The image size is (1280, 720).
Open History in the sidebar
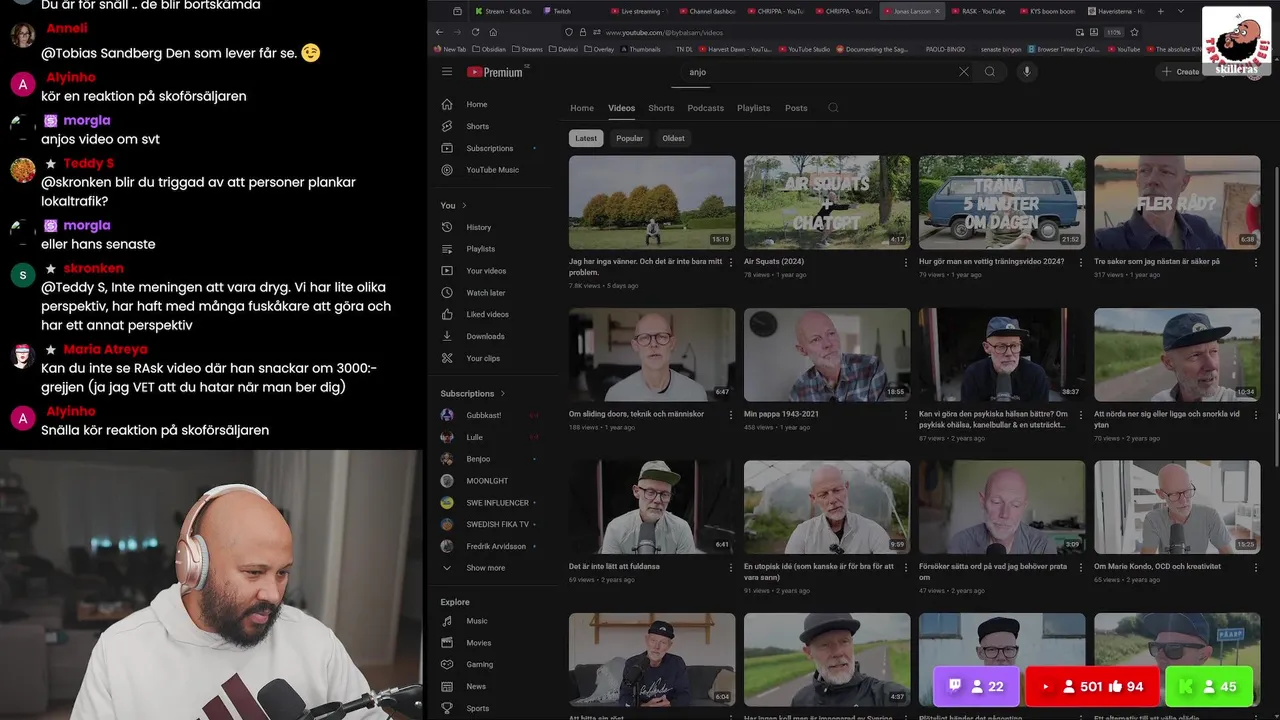478,227
